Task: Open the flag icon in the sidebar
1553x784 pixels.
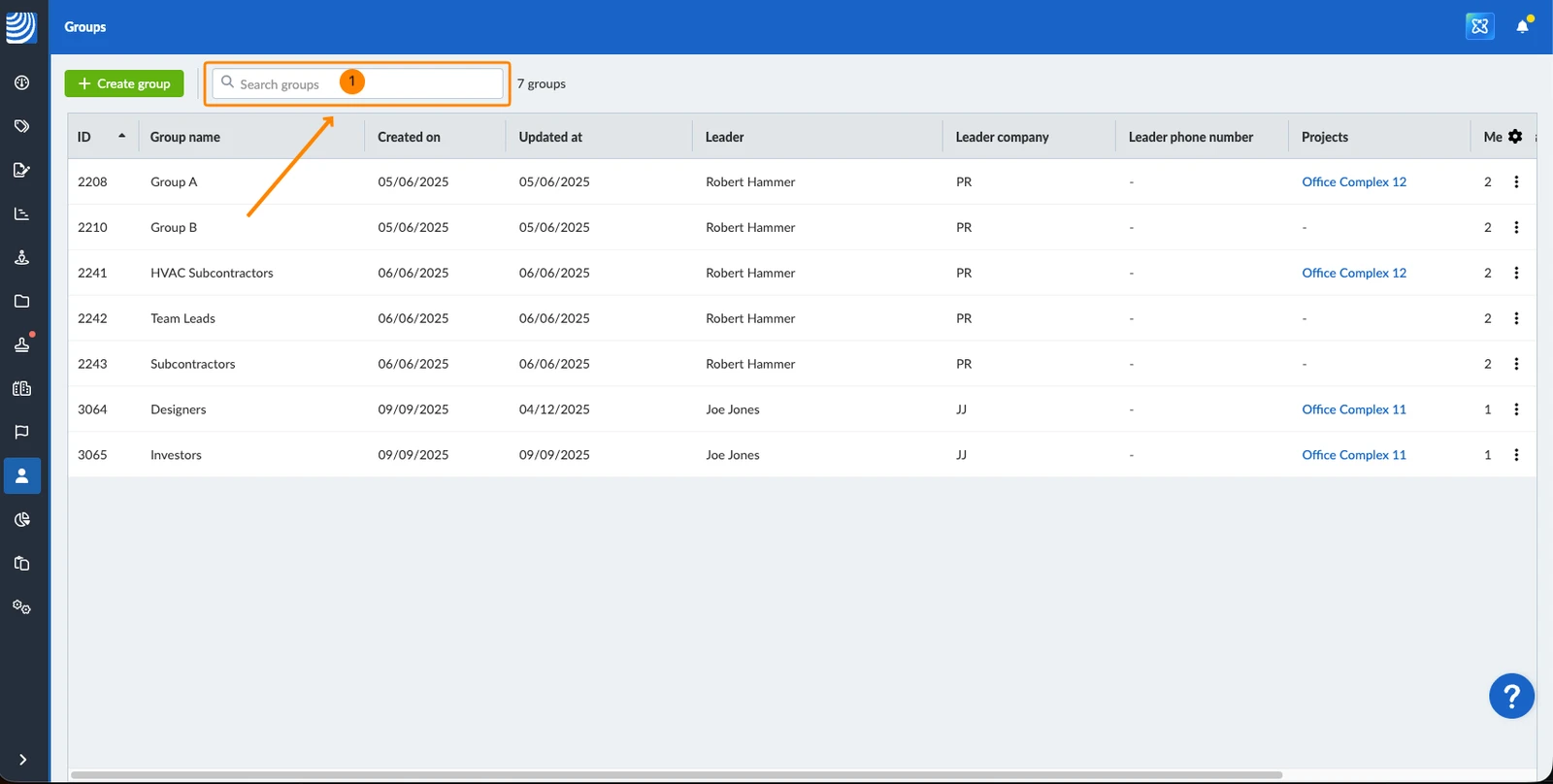Action: 21,433
